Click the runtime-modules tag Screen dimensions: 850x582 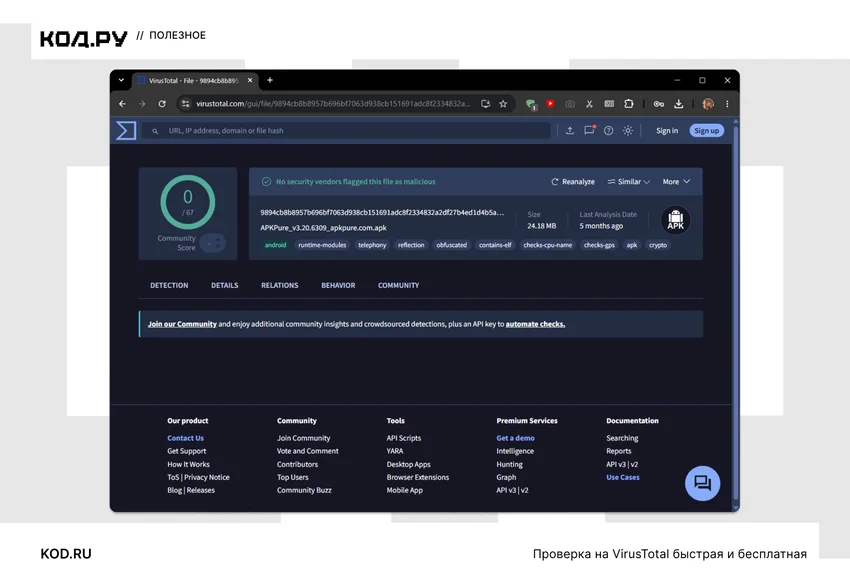[322, 245]
